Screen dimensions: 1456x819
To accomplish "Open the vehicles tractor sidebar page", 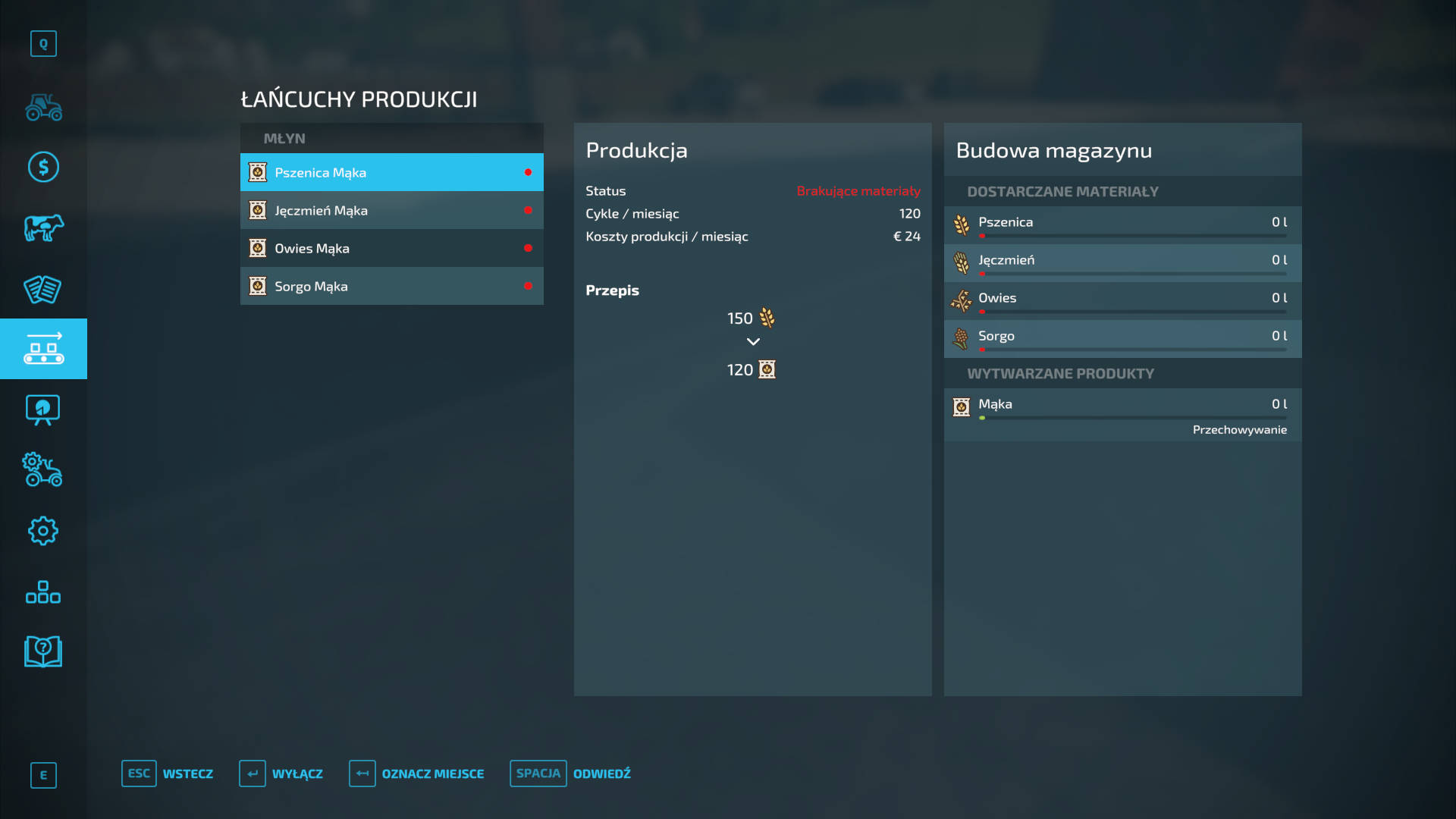I will click(43, 107).
